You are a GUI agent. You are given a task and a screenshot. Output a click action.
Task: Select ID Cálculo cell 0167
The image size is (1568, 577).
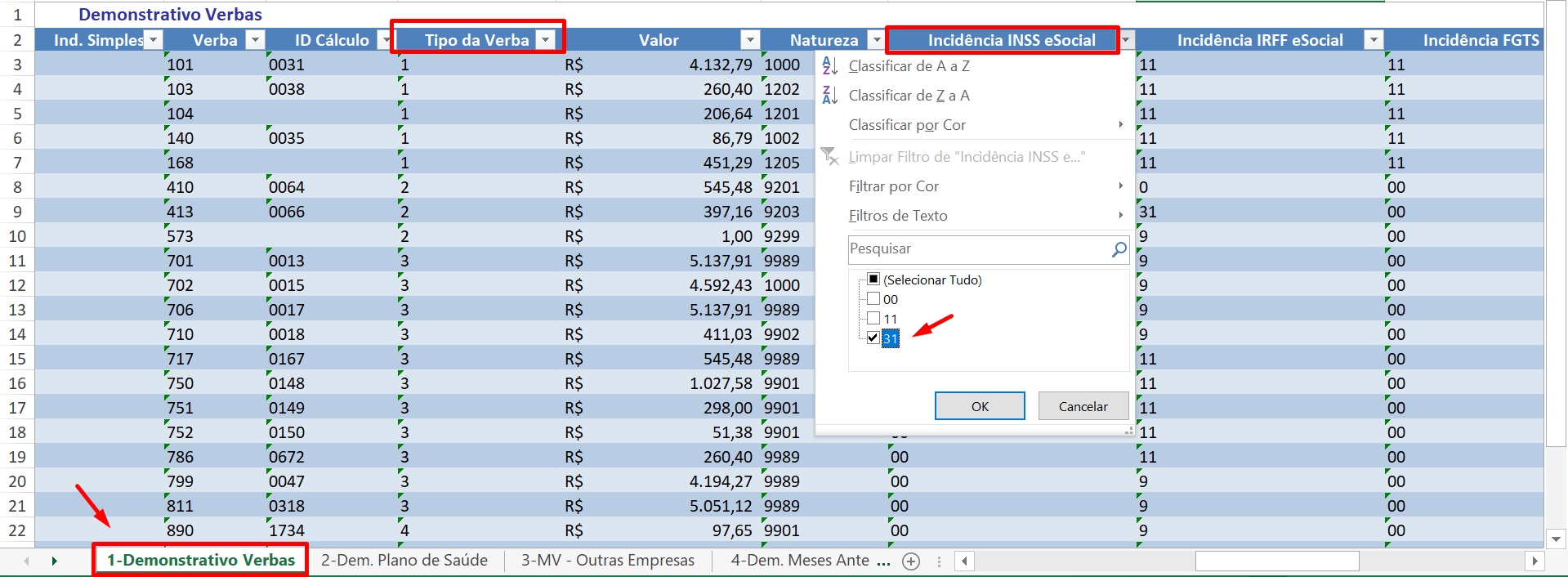click(332, 359)
